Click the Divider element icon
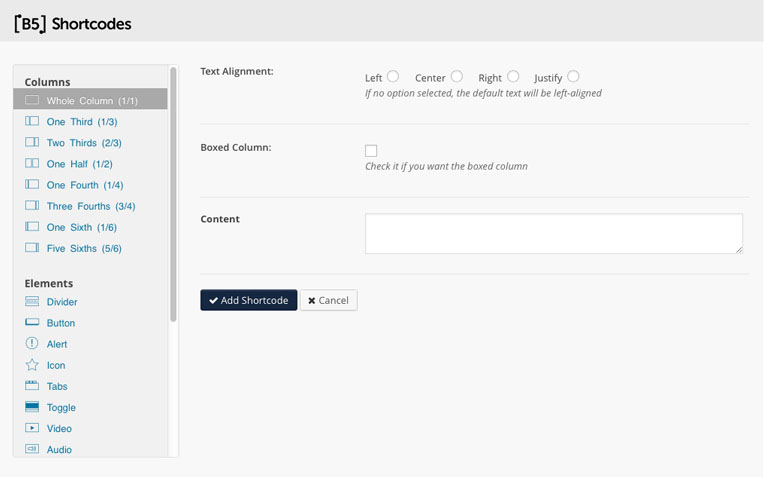This screenshot has height=477, width=764. 32,302
